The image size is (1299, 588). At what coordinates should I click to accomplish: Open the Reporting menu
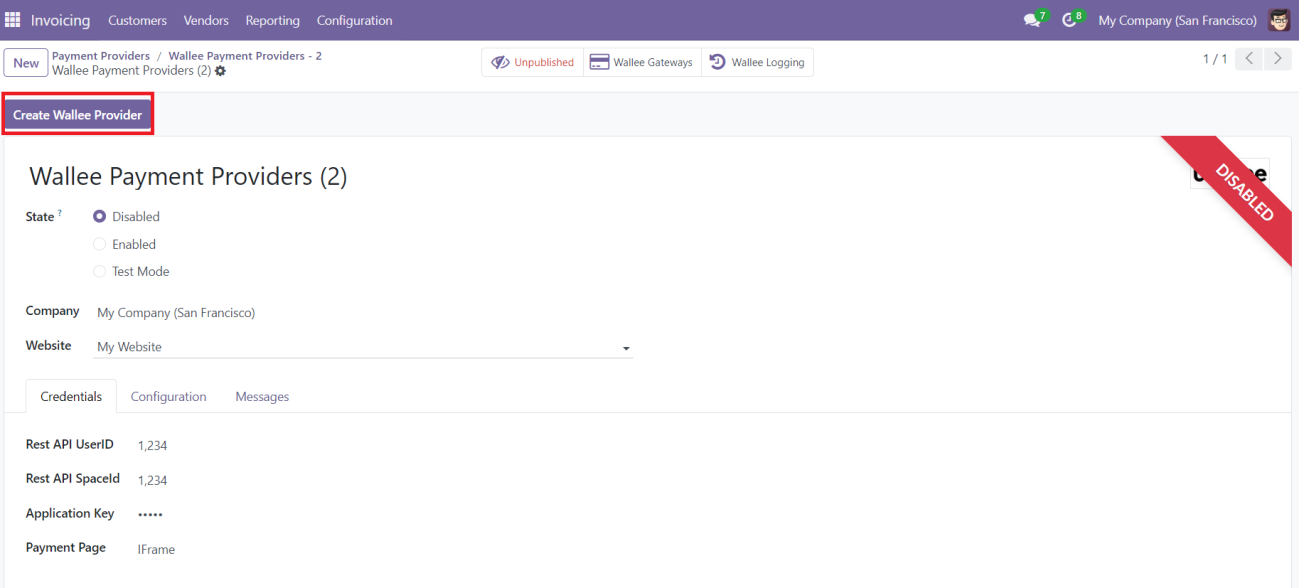pyautogui.click(x=272, y=20)
